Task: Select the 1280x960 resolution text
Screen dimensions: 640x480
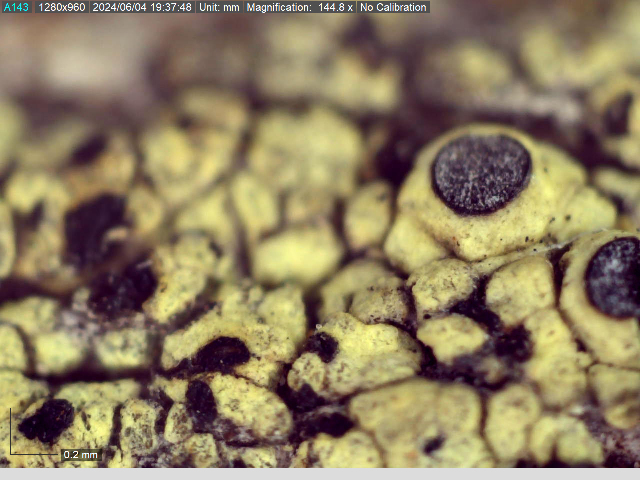Action: click(x=62, y=7)
